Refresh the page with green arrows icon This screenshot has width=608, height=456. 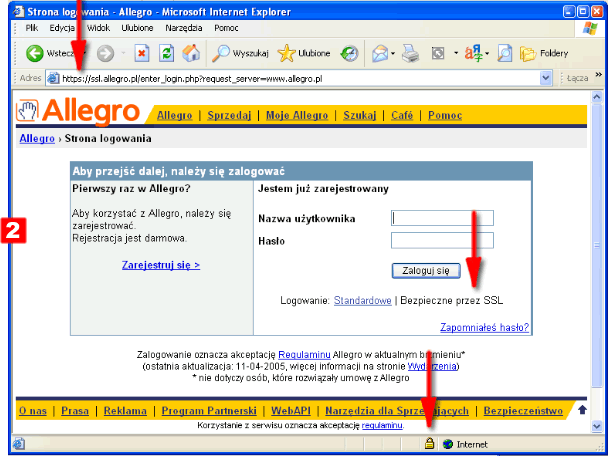167,54
